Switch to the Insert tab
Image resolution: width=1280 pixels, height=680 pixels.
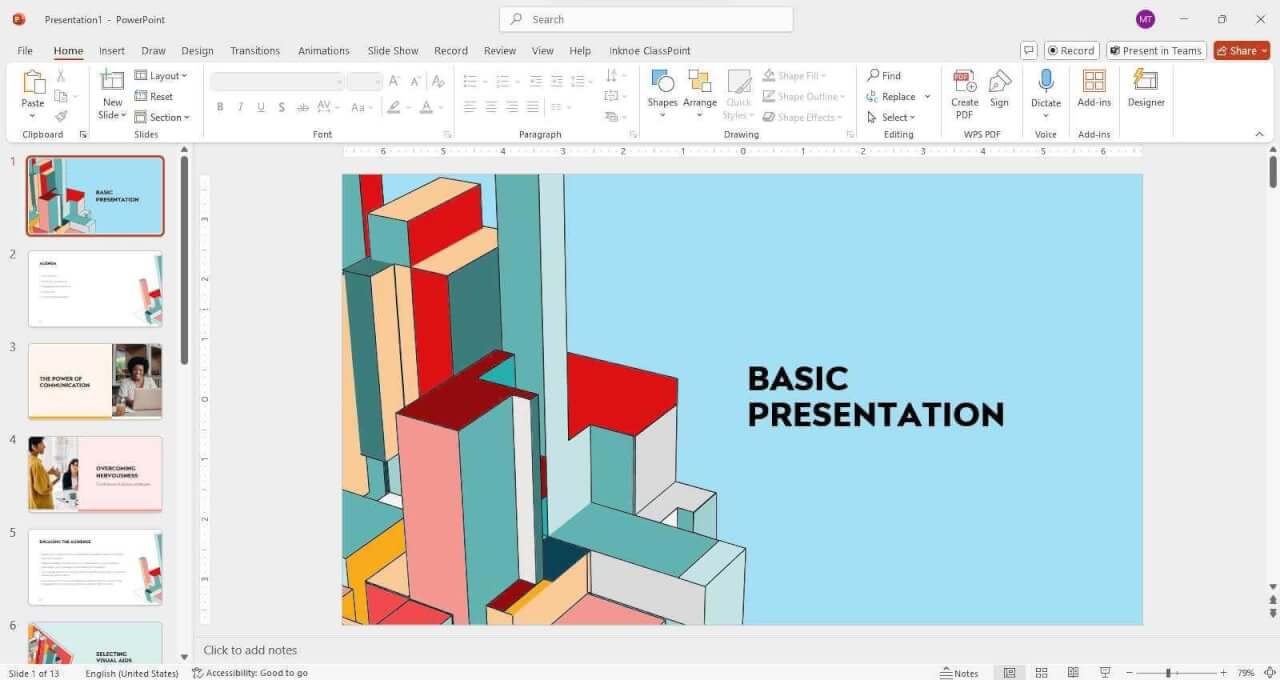(112, 50)
